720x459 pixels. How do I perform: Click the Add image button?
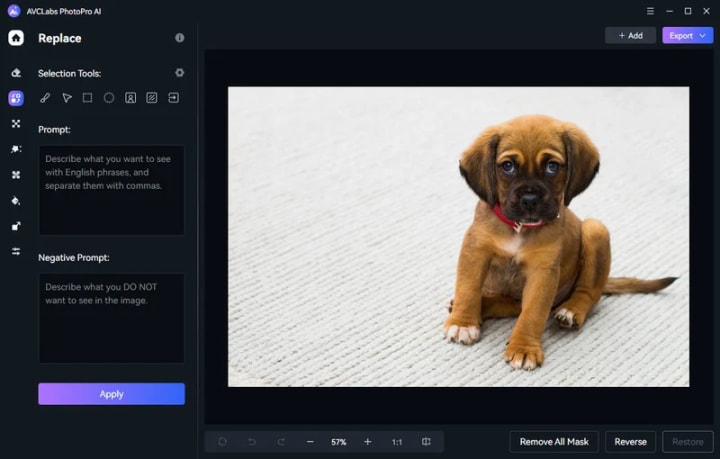pos(630,35)
